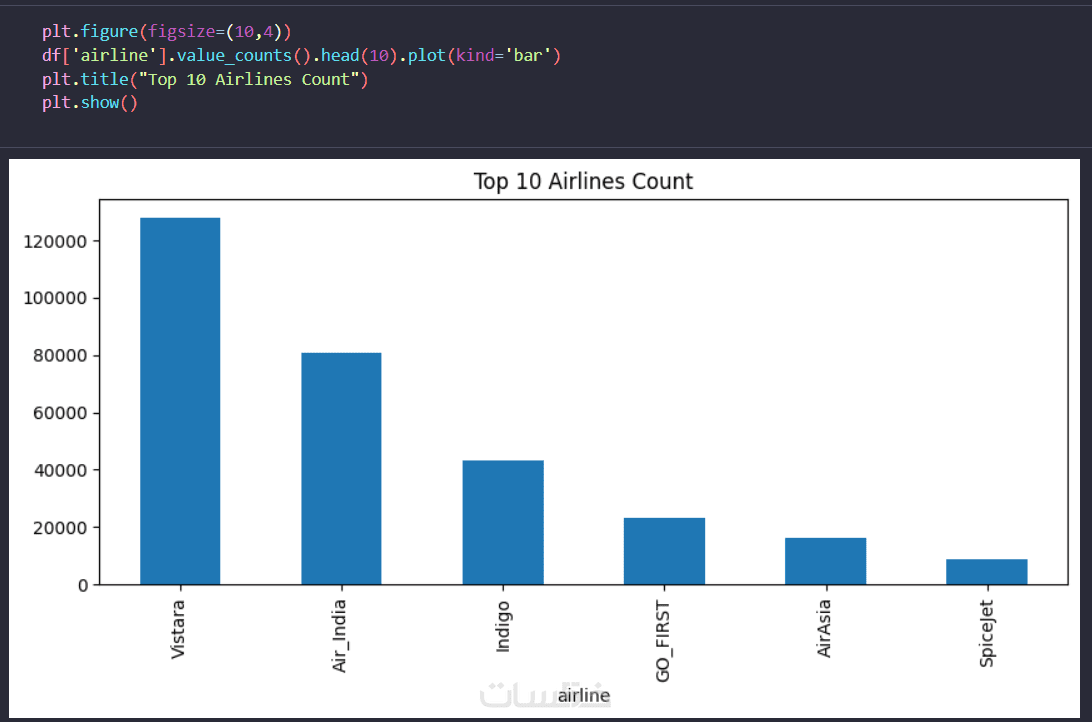Screen dimensions: 1092x722
Task: Click the 40000 y-axis tick label
Action: [60, 471]
